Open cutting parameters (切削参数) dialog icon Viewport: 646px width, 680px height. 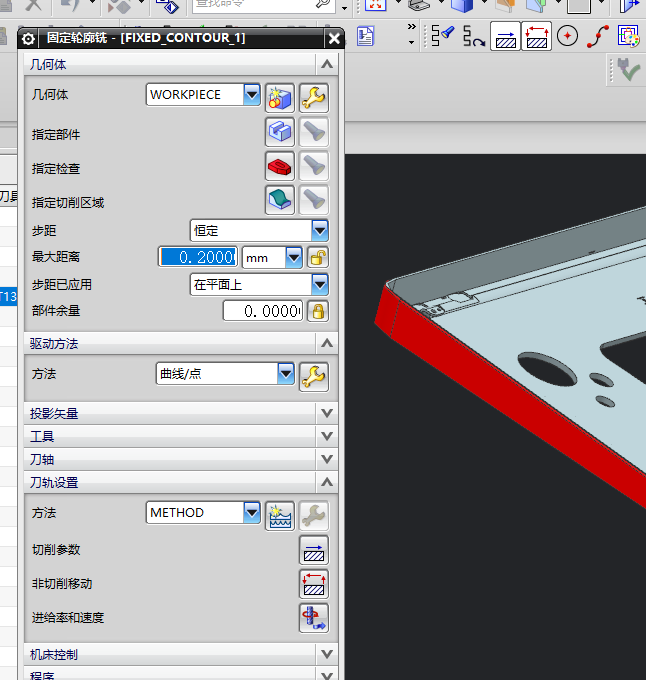click(313, 550)
